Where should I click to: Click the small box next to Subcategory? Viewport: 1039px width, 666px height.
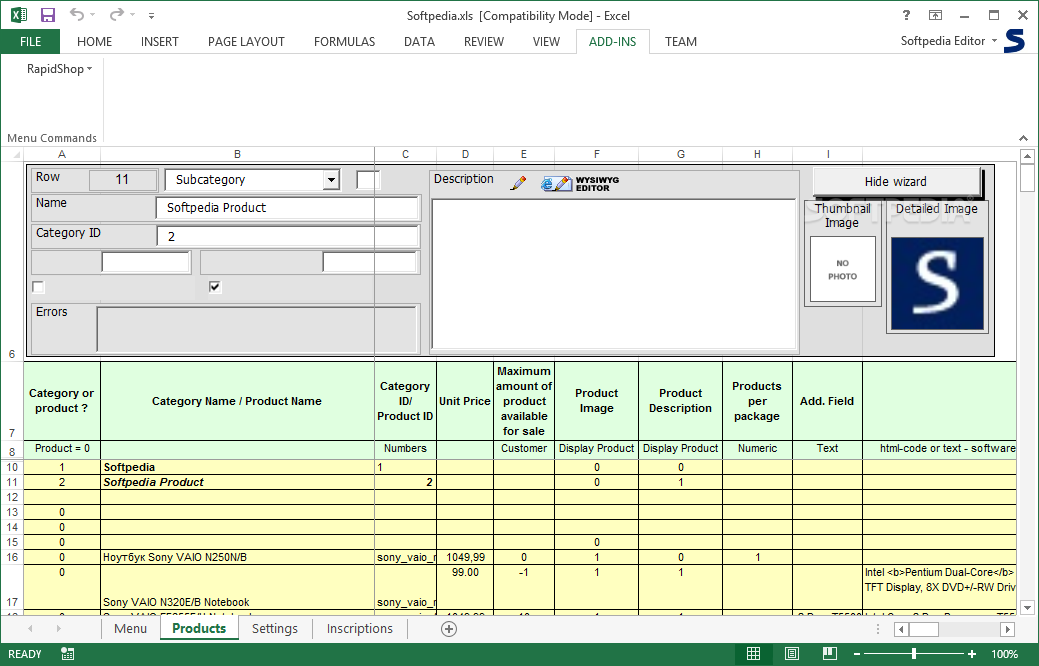[x=368, y=180]
